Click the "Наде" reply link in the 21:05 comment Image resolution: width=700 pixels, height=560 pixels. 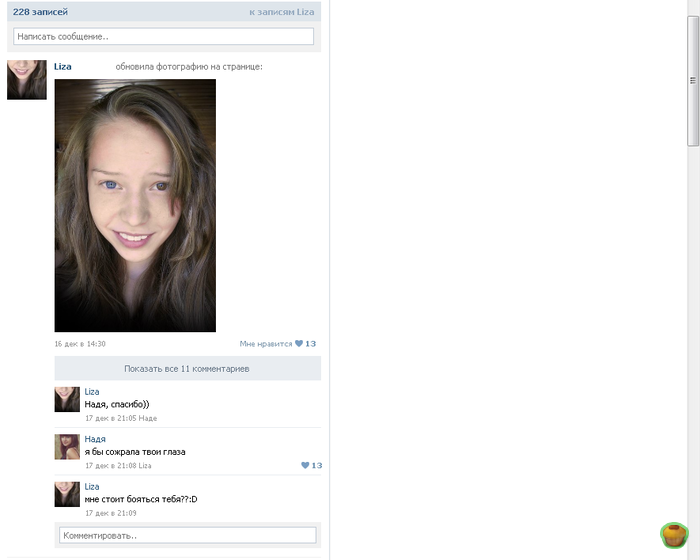[x=148, y=418]
